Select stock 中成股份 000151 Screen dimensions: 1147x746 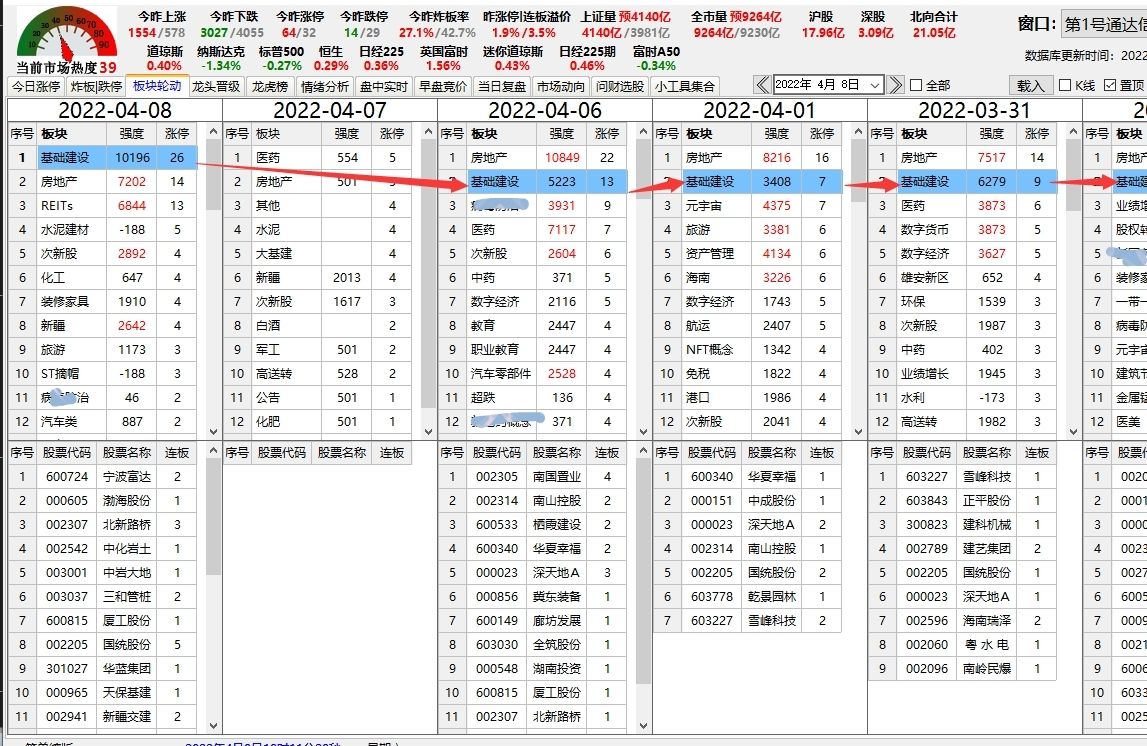(x=748, y=501)
